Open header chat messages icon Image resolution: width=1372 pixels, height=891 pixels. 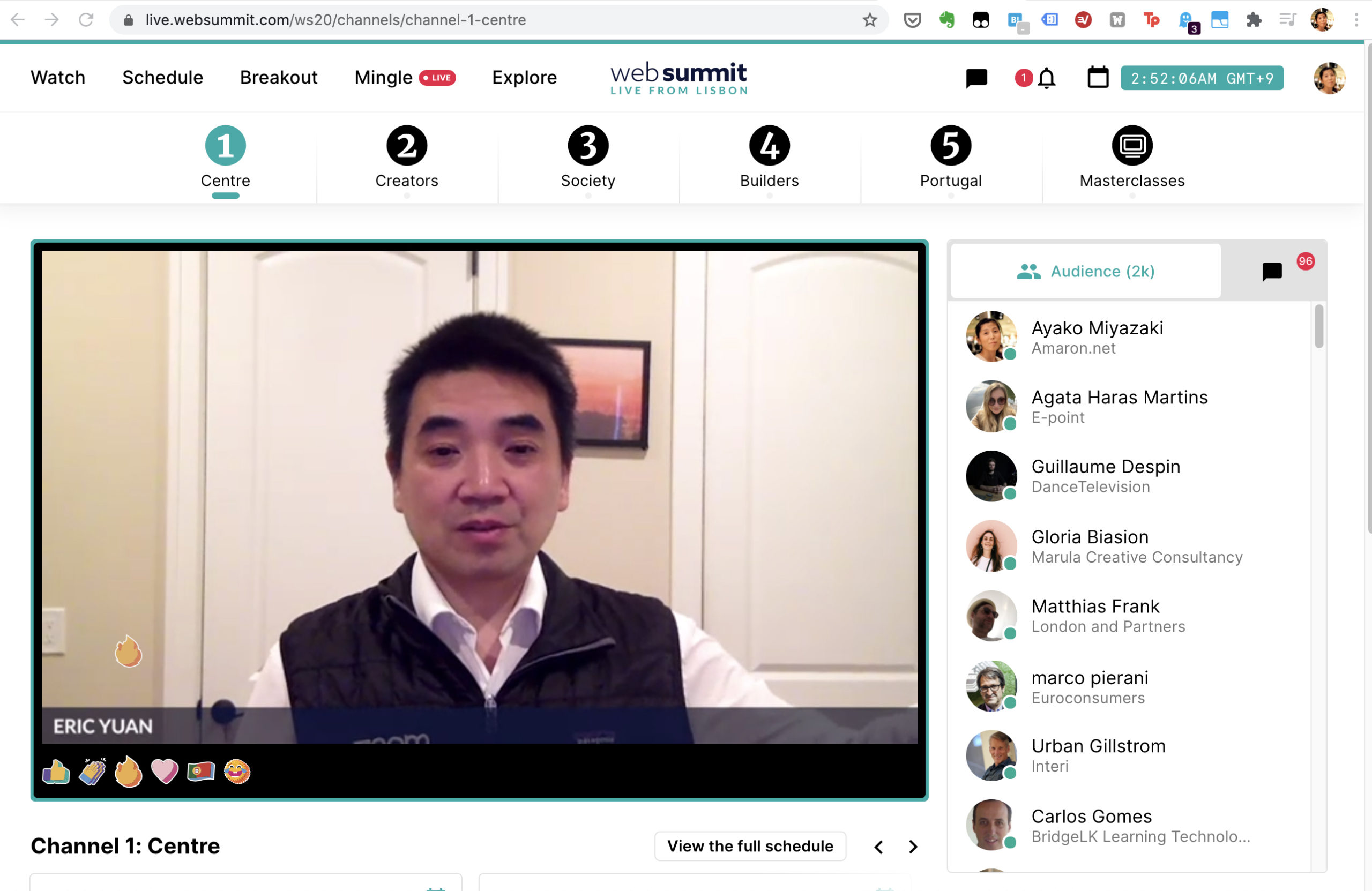[x=976, y=78]
